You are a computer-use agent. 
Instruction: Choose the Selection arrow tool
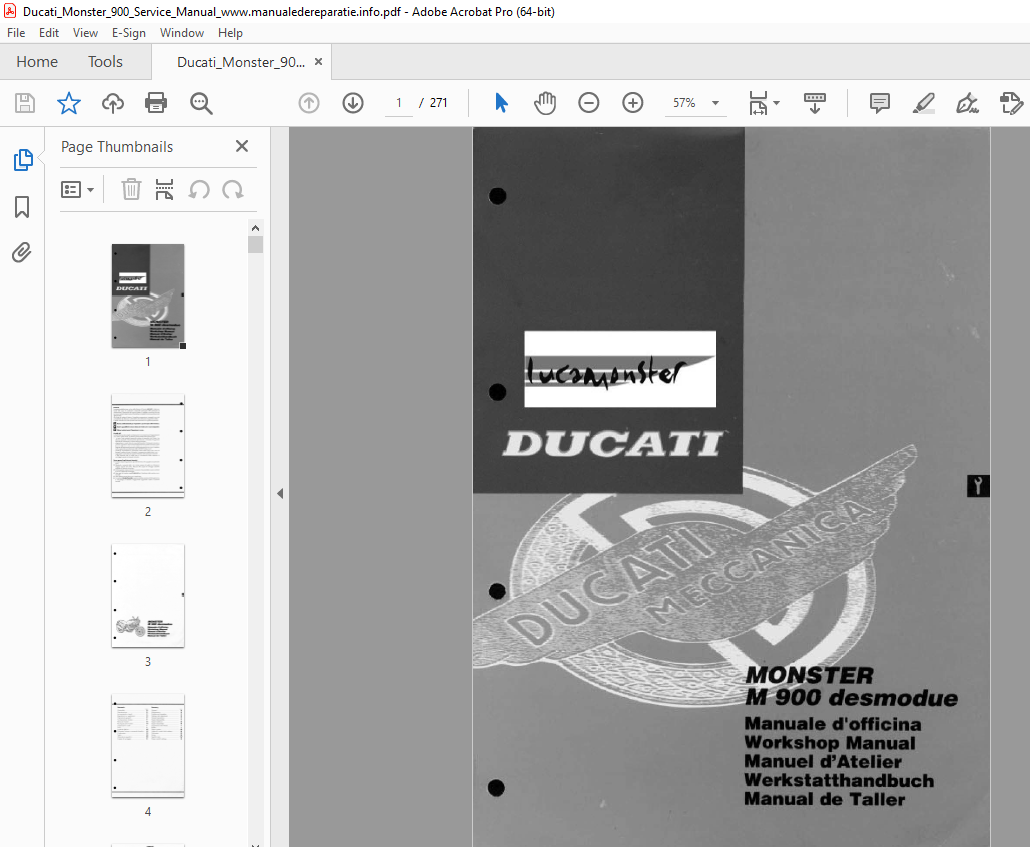[501, 103]
